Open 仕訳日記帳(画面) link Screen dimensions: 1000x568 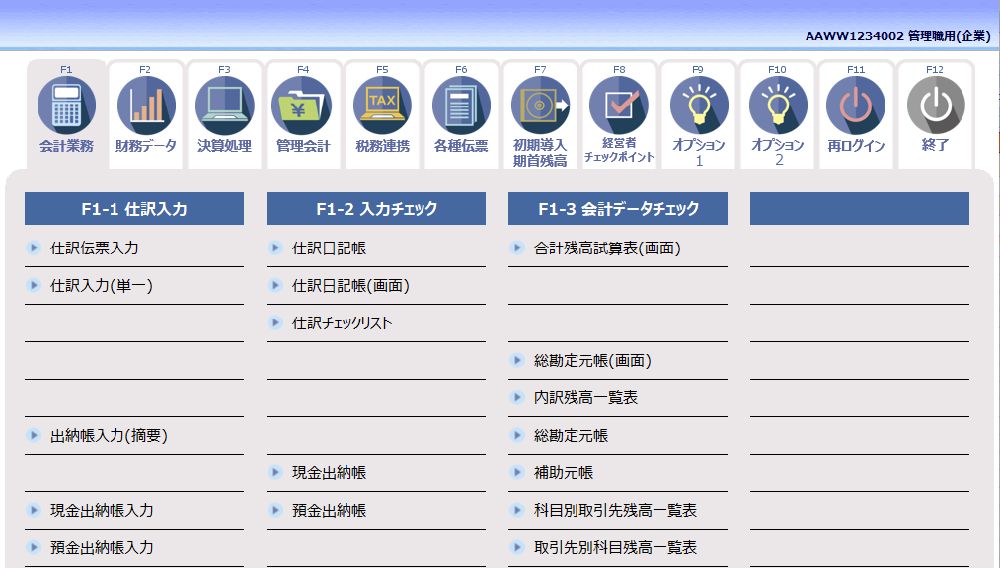coord(351,286)
